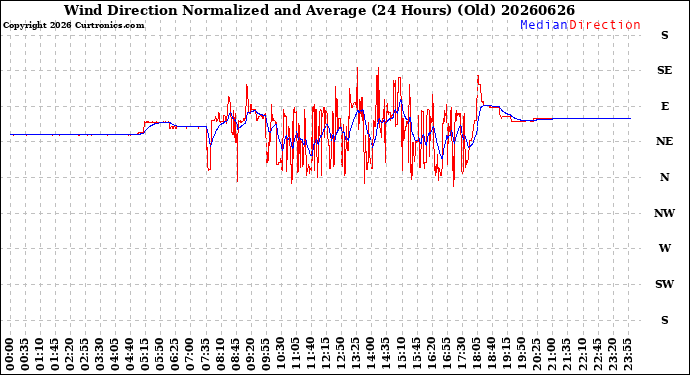Viewport: 690px width, 375px height.
Task: Click the 07:00 time label
Action: coord(190,354)
